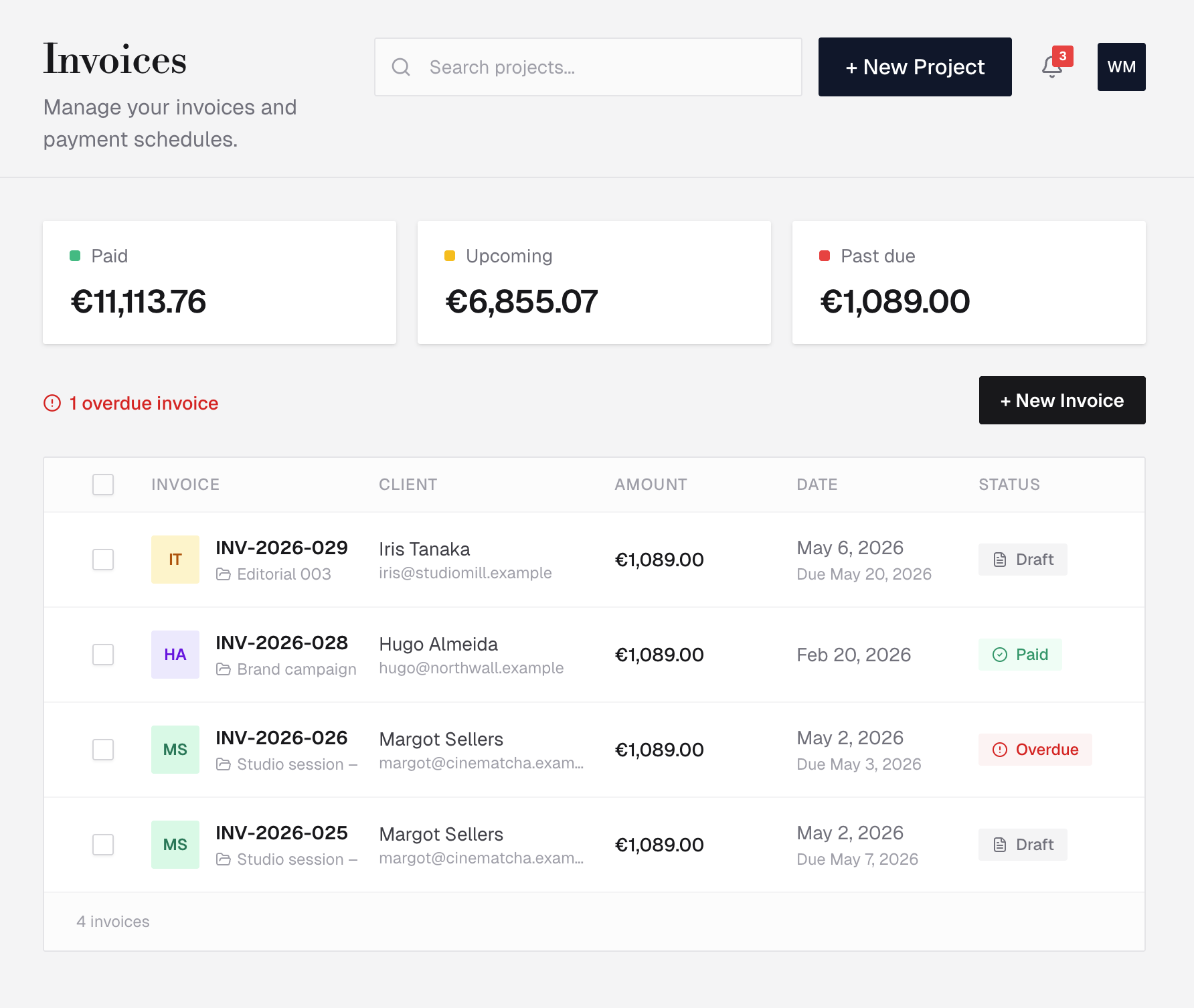Open invoice INV-2026-026
This screenshot has height=1008, width=1194.
[282, 738]
